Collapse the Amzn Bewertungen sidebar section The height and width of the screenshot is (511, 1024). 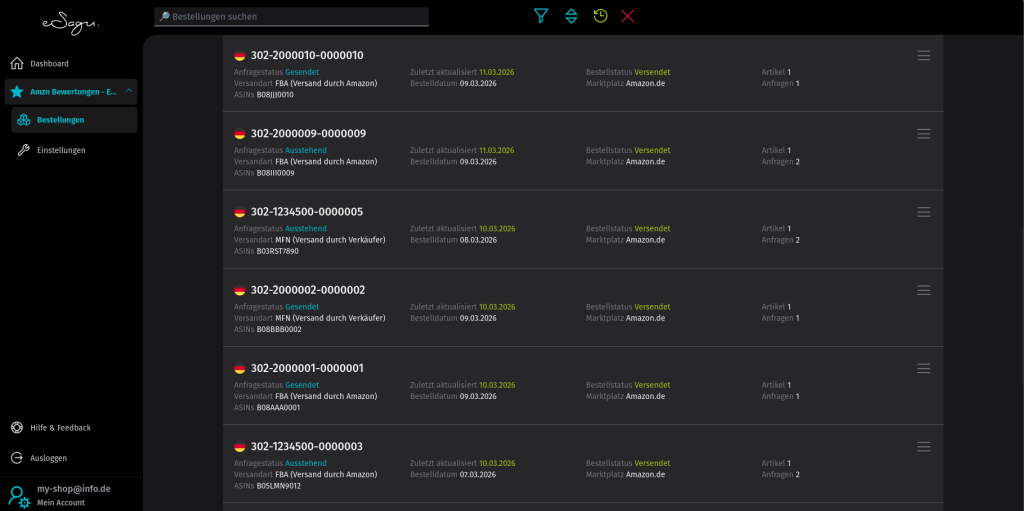(x=129, y=92)
